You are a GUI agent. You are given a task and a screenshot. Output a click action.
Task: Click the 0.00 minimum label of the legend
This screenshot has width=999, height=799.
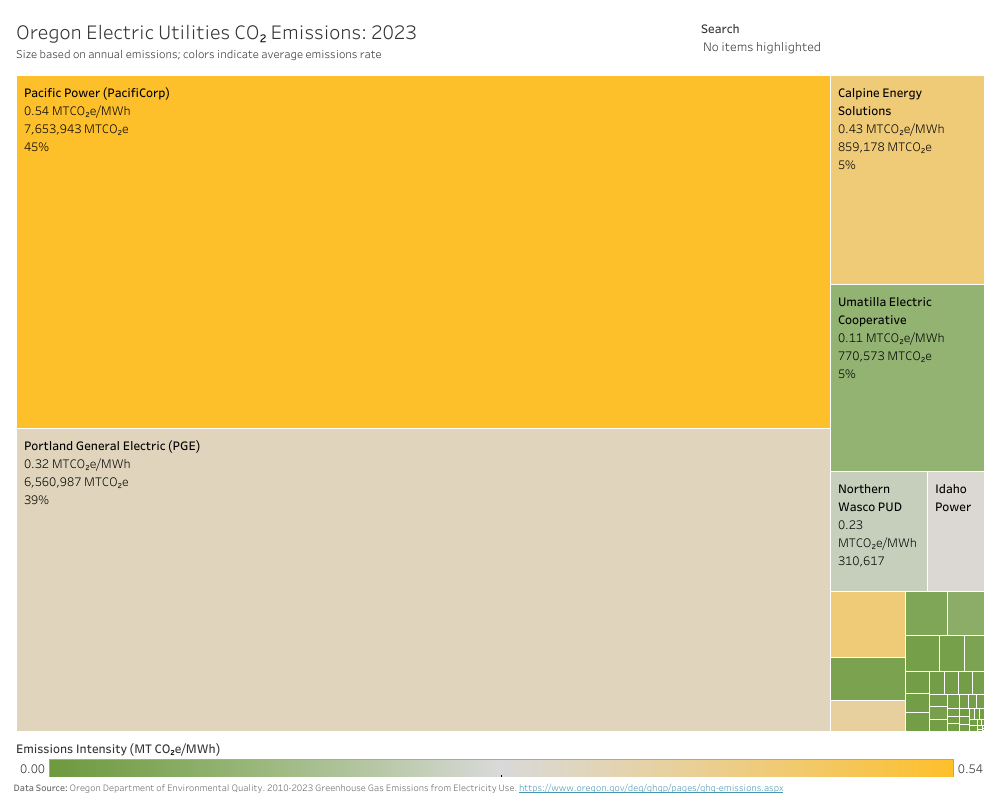32,768
